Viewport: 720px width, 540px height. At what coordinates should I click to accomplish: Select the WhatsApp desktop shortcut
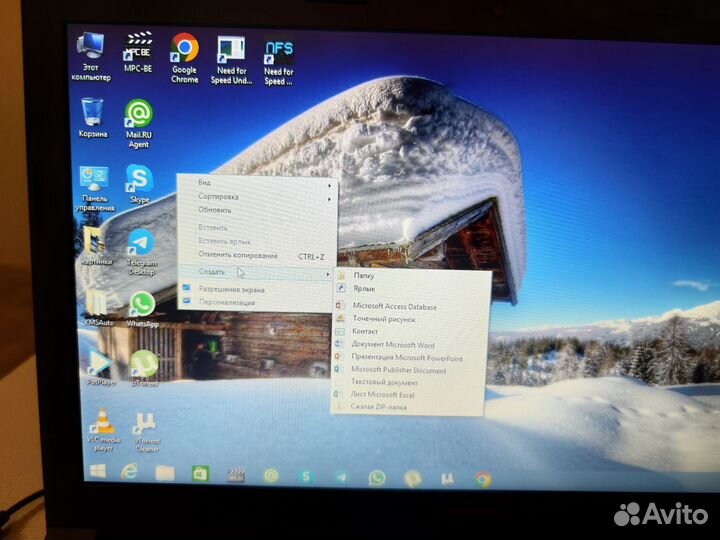coord(143,309)
